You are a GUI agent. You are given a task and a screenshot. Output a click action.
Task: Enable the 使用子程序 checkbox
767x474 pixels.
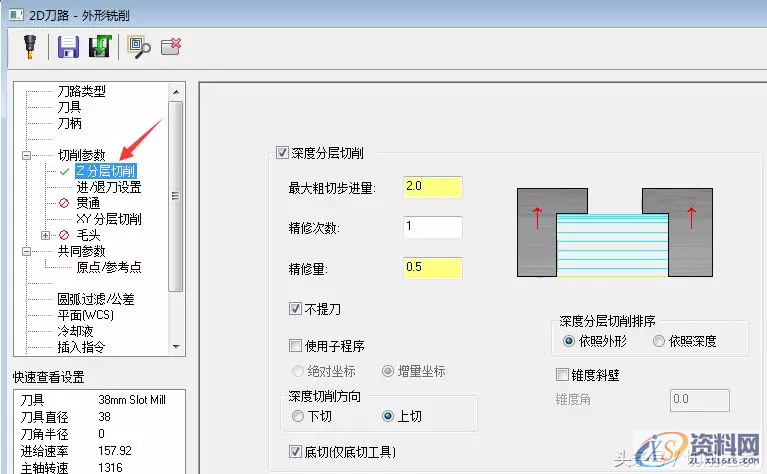295,346
